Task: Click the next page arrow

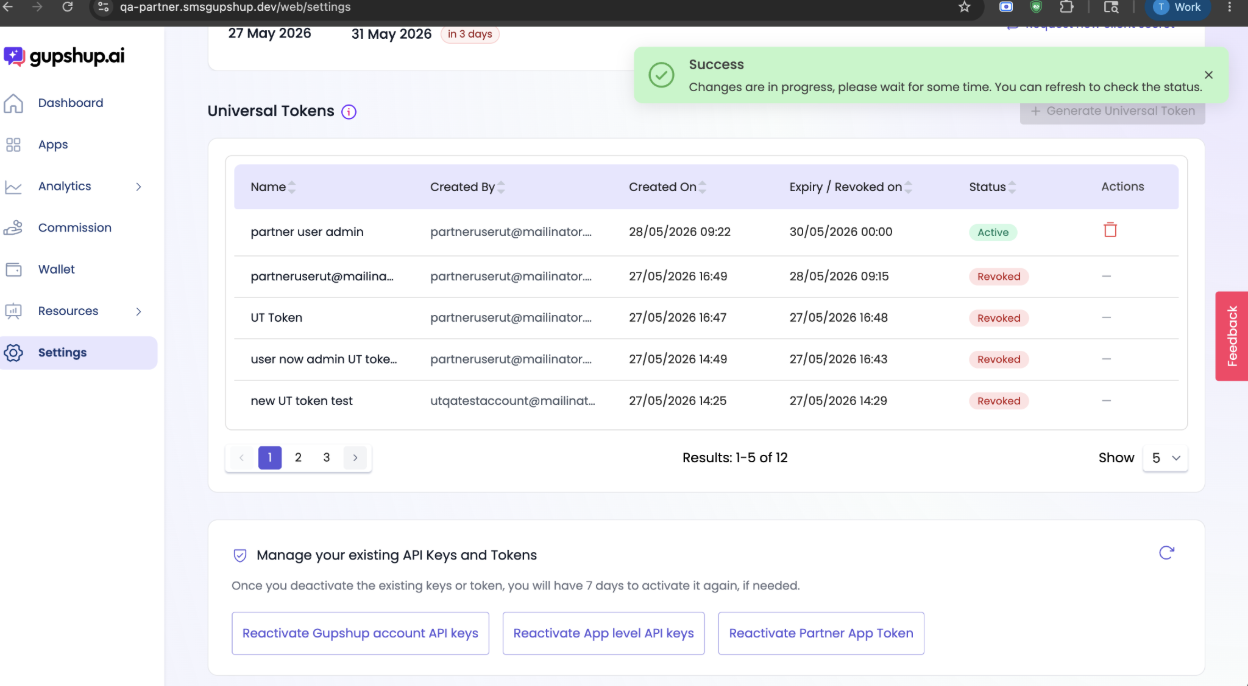Action: (x=355, y=458)
